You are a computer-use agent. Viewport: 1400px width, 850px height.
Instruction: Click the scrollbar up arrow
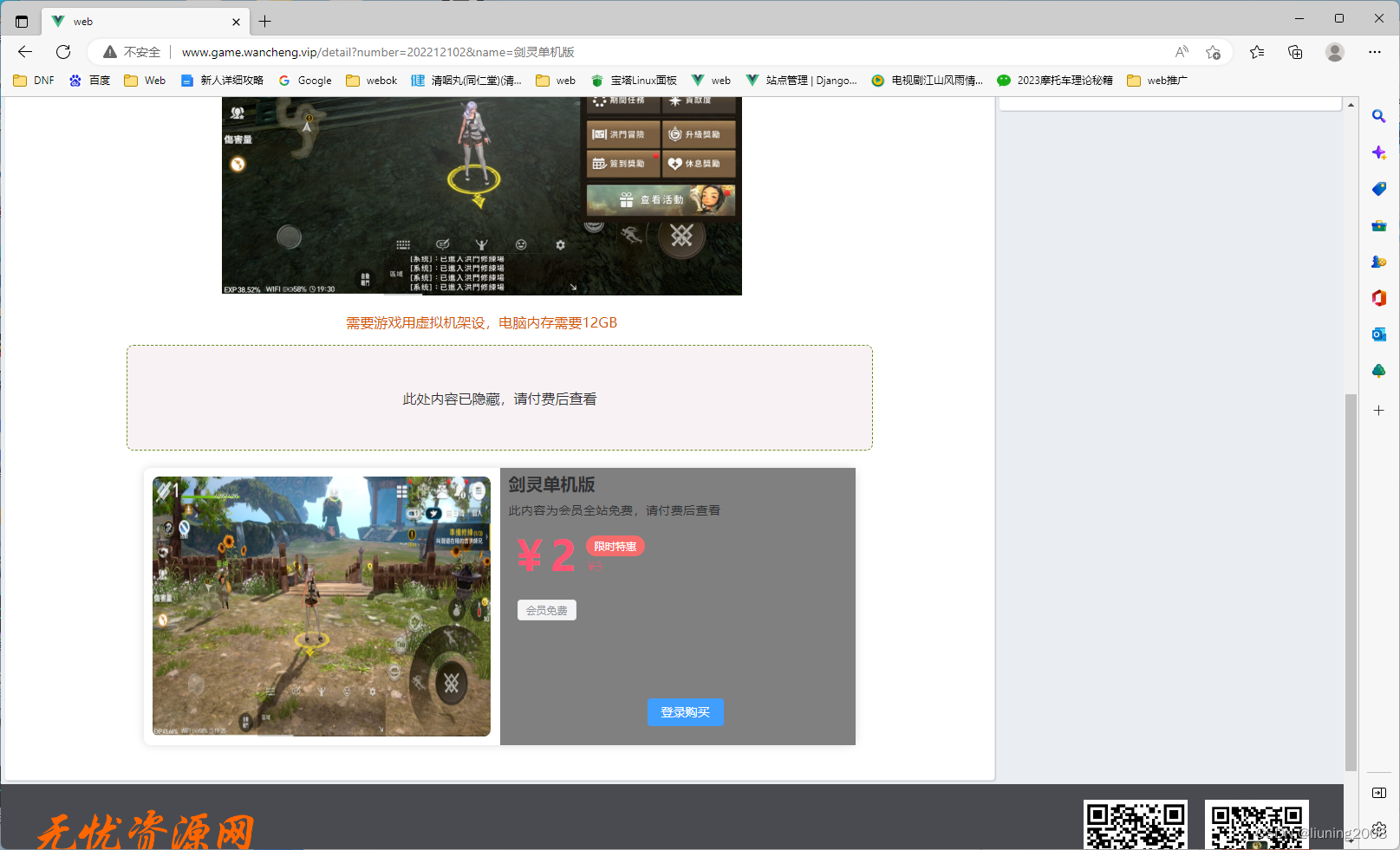(1351, 105)
